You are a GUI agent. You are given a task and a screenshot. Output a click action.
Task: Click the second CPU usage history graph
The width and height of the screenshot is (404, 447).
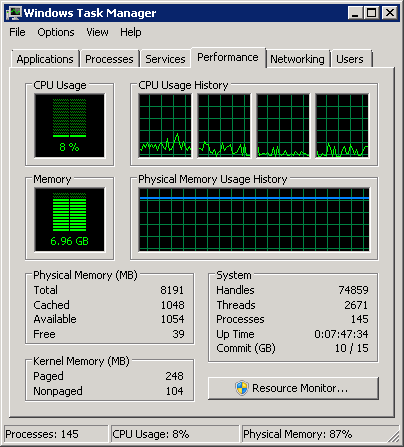click(x=224, y=126)
